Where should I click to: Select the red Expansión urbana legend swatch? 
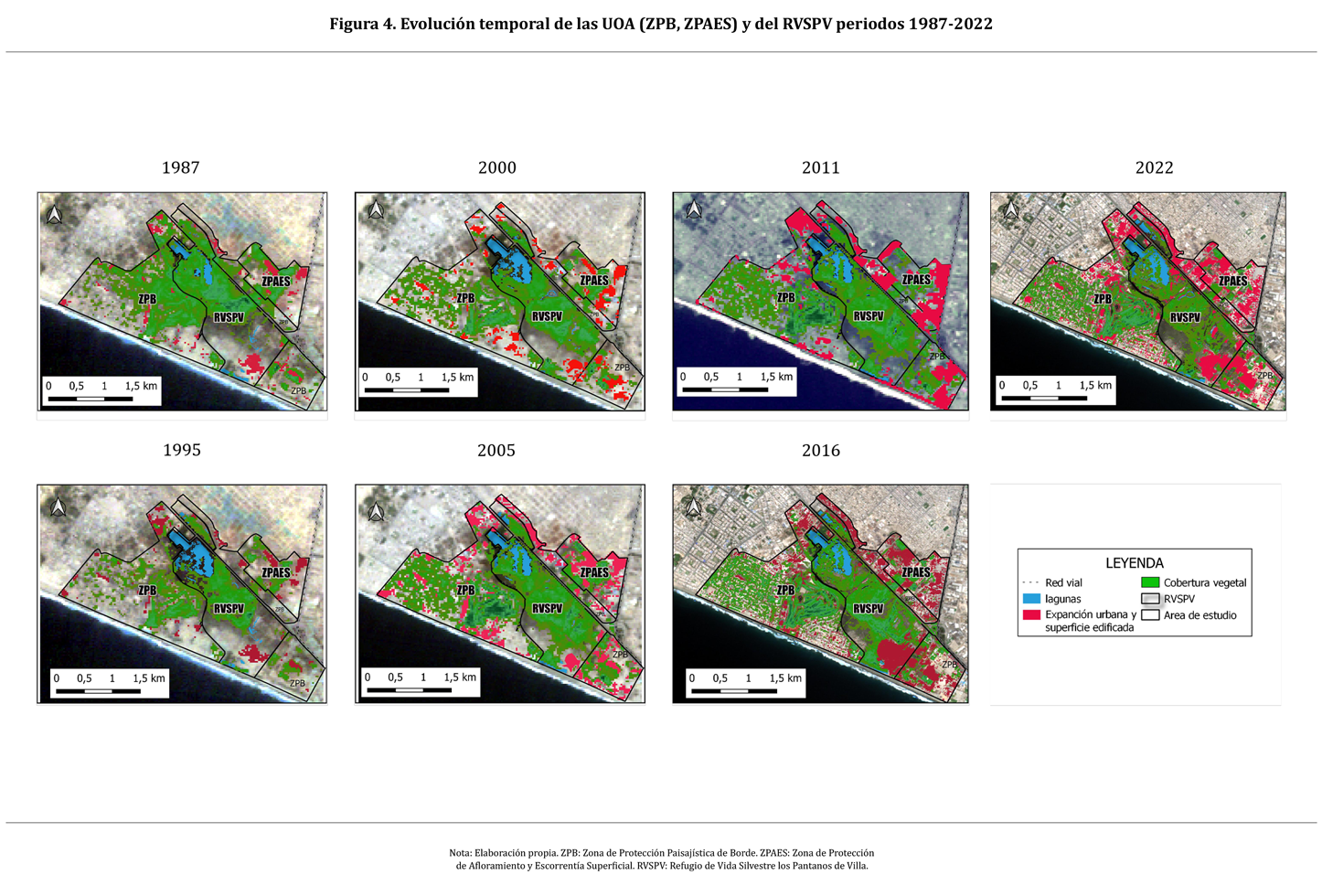(x=1031, y=615)
